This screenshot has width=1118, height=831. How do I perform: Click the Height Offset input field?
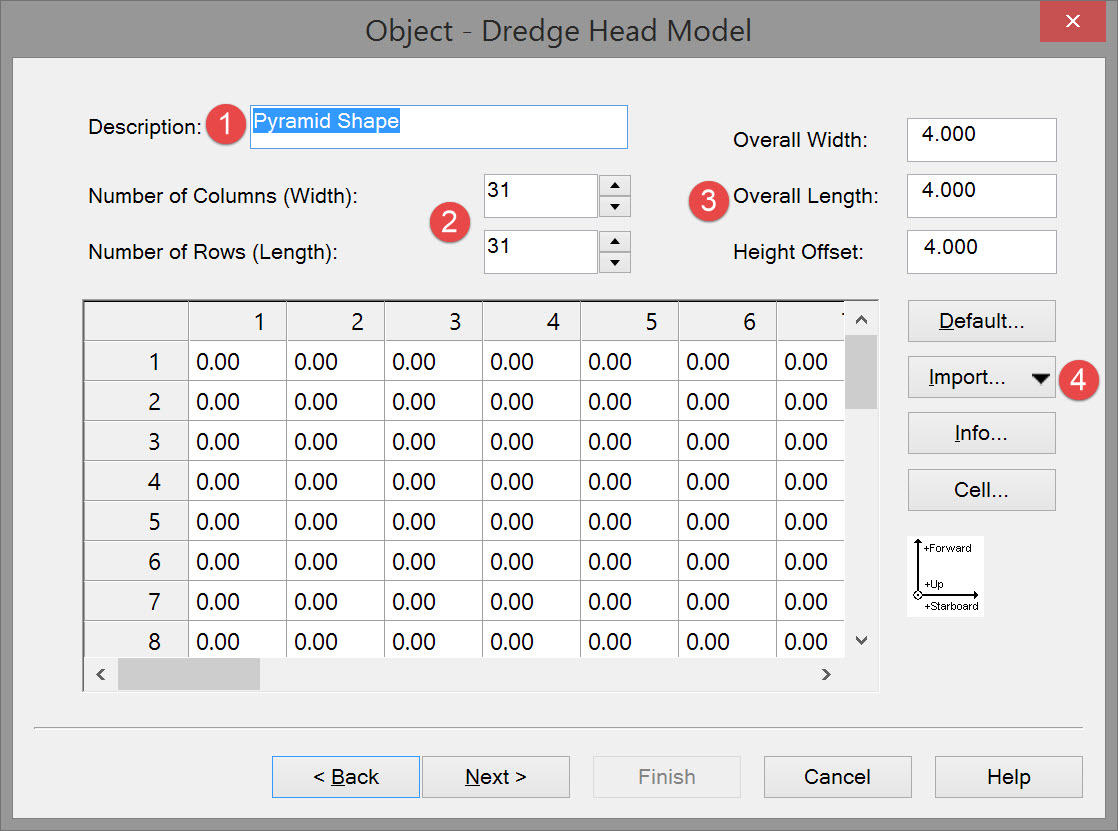coord(981,251)
